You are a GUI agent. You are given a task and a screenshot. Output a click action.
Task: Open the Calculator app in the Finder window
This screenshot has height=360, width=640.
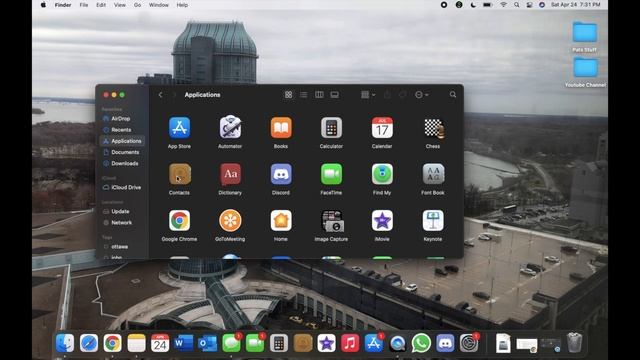pyautogui.click(x=331, y=128)
